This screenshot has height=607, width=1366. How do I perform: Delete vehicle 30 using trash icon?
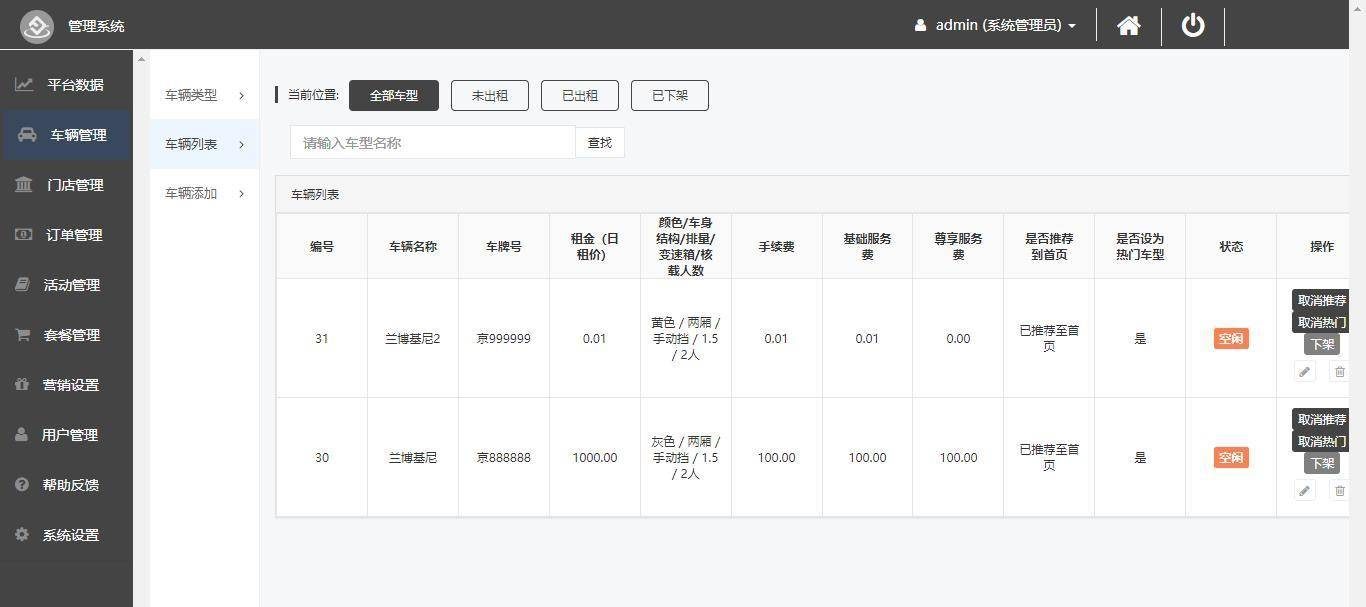pyautogui.click(x=1339, y=491)
